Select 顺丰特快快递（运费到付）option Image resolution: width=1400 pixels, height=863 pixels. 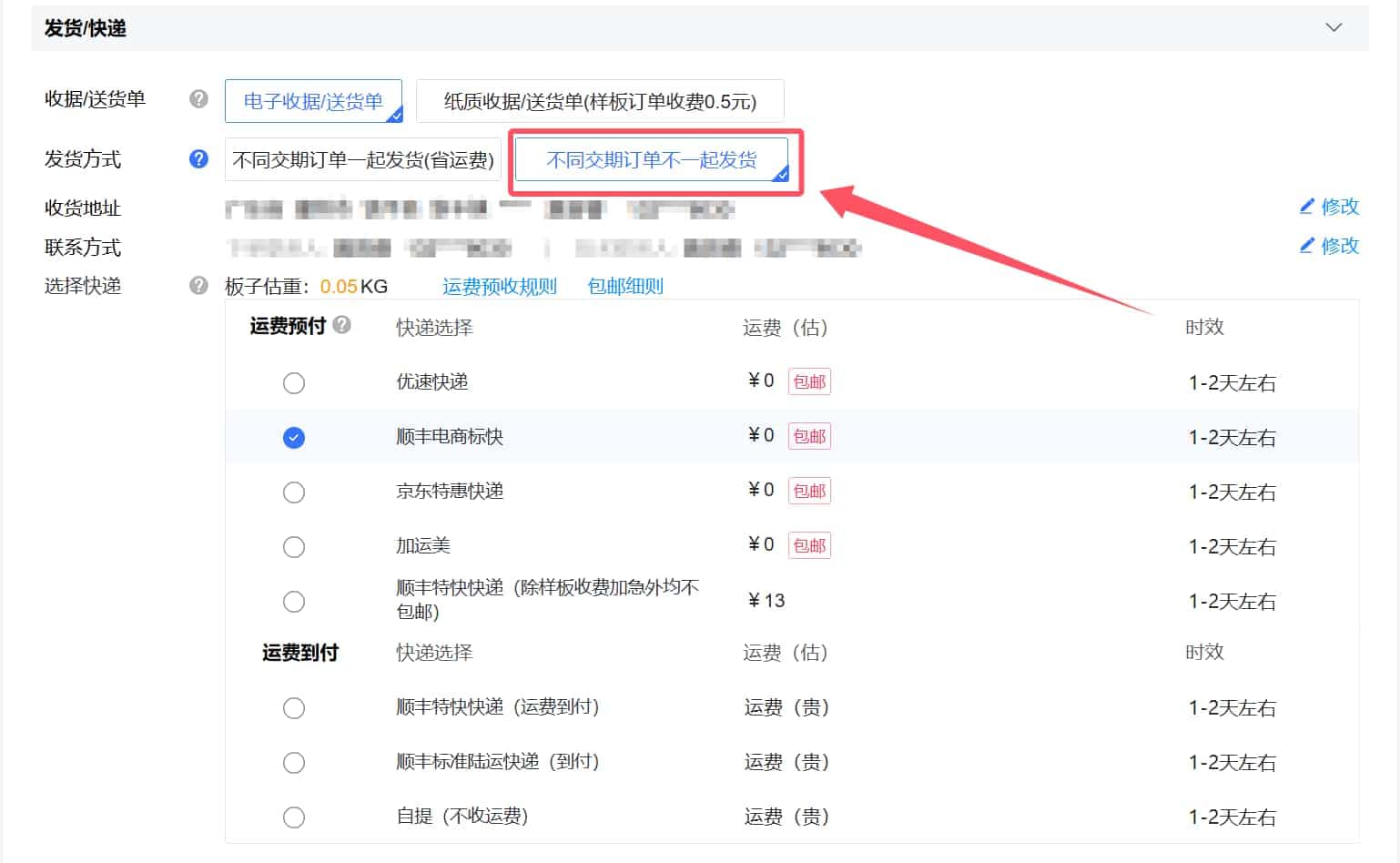click(x=294, y=707)
